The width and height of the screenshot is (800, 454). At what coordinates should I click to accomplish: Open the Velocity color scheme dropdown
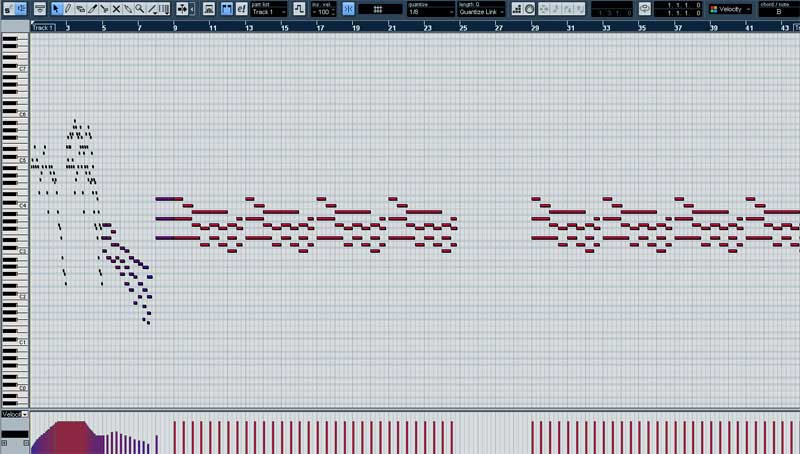tap(731, 9)
